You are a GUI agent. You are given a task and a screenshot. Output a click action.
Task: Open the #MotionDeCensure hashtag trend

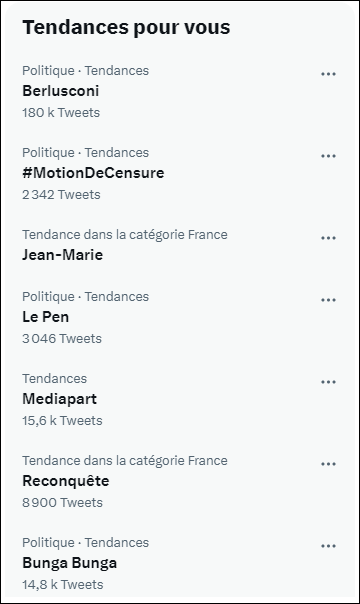click(x=93, y=173)
